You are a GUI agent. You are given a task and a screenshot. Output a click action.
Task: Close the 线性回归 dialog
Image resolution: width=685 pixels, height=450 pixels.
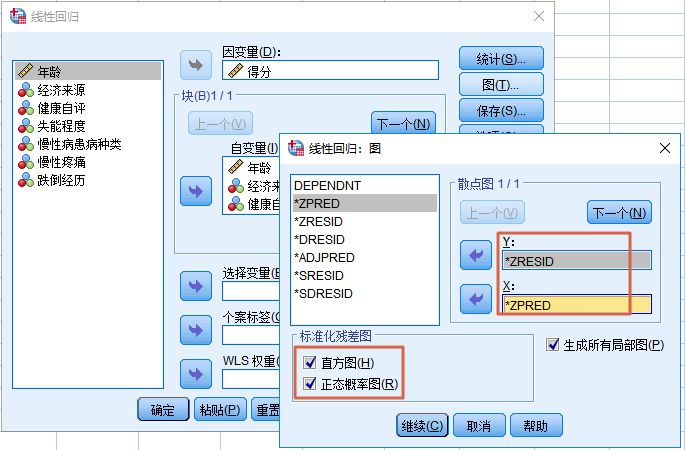tap(539, 16)
